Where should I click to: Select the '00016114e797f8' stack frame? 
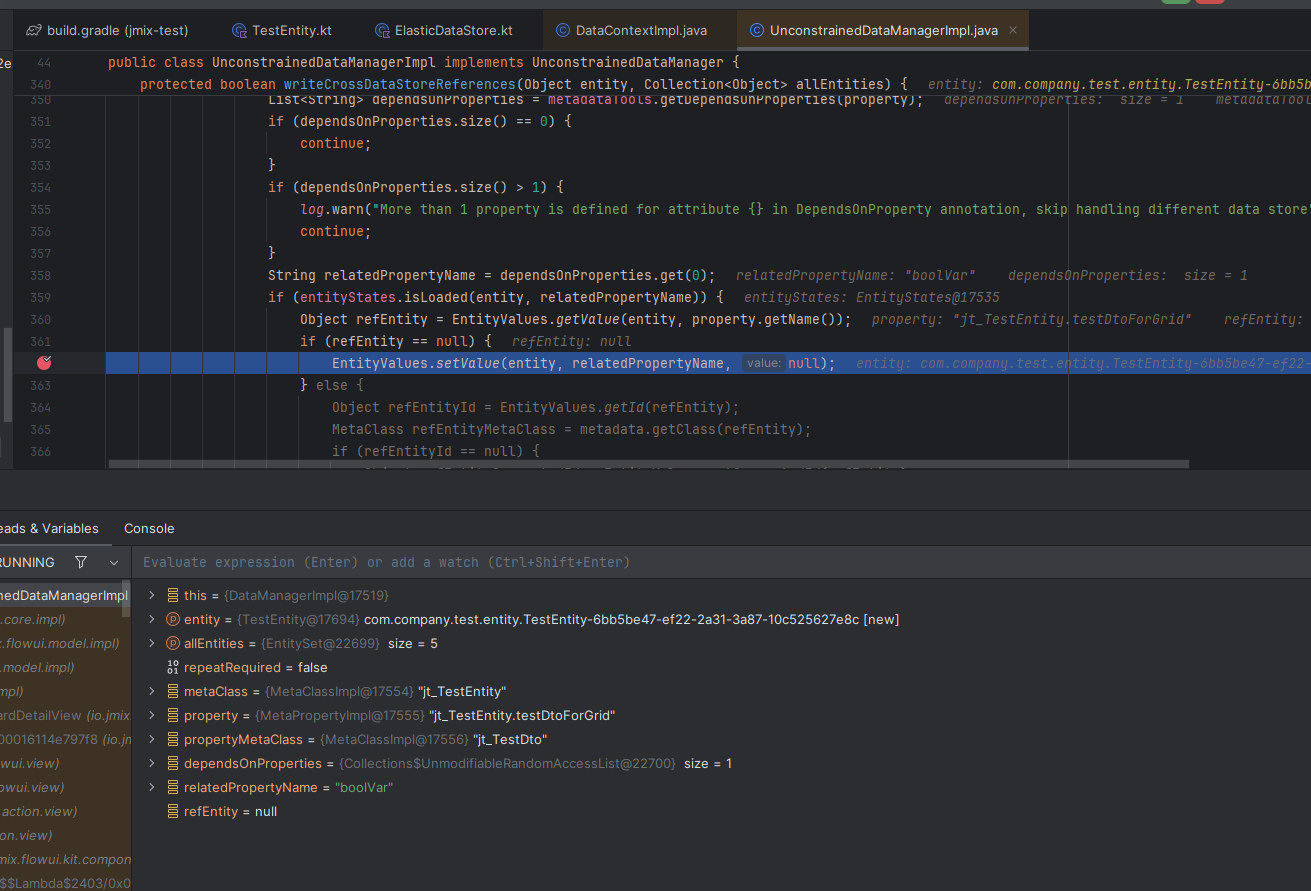(x=64, y=740)
